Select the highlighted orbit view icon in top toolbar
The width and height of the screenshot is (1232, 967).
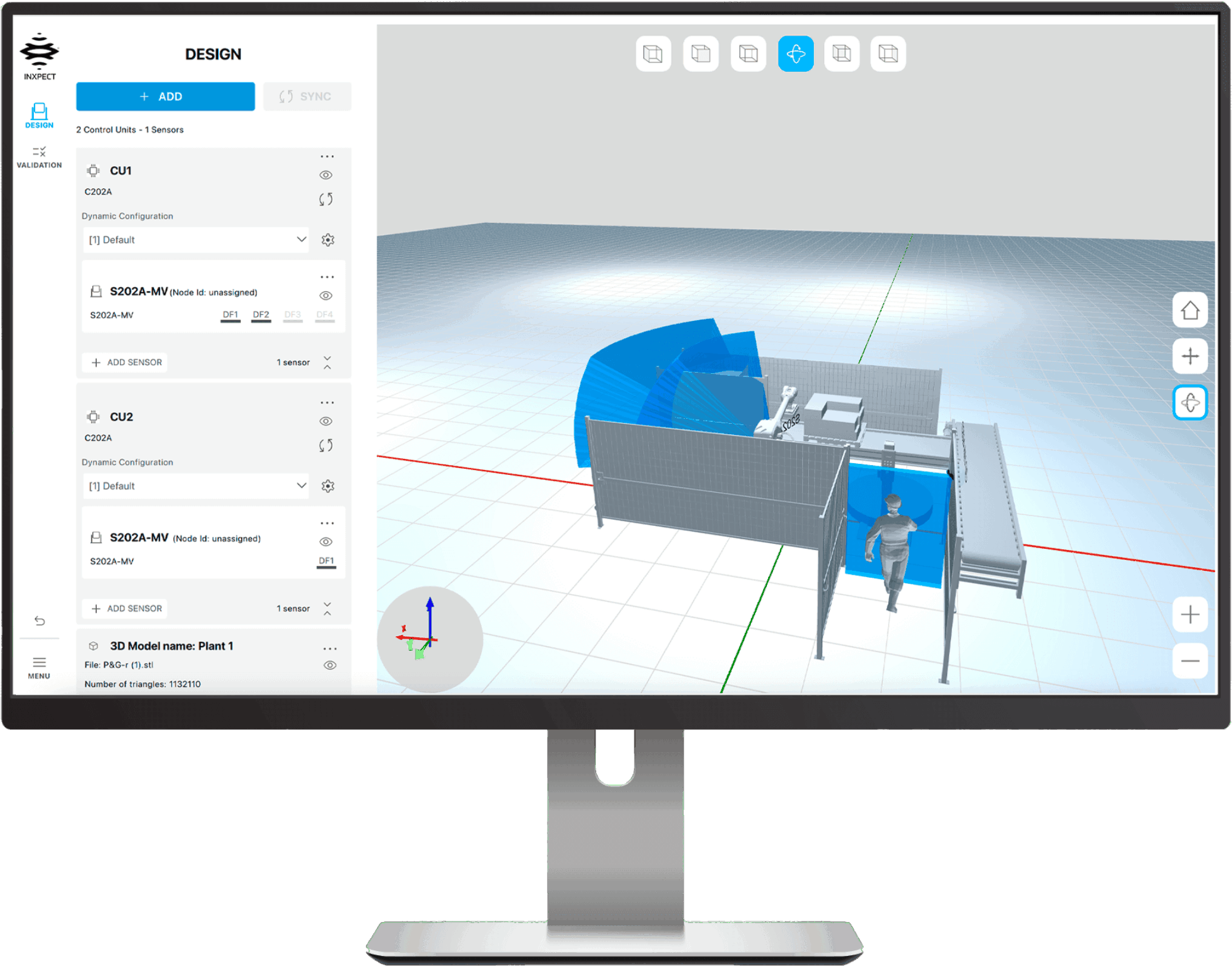click(x=795, y=54)
